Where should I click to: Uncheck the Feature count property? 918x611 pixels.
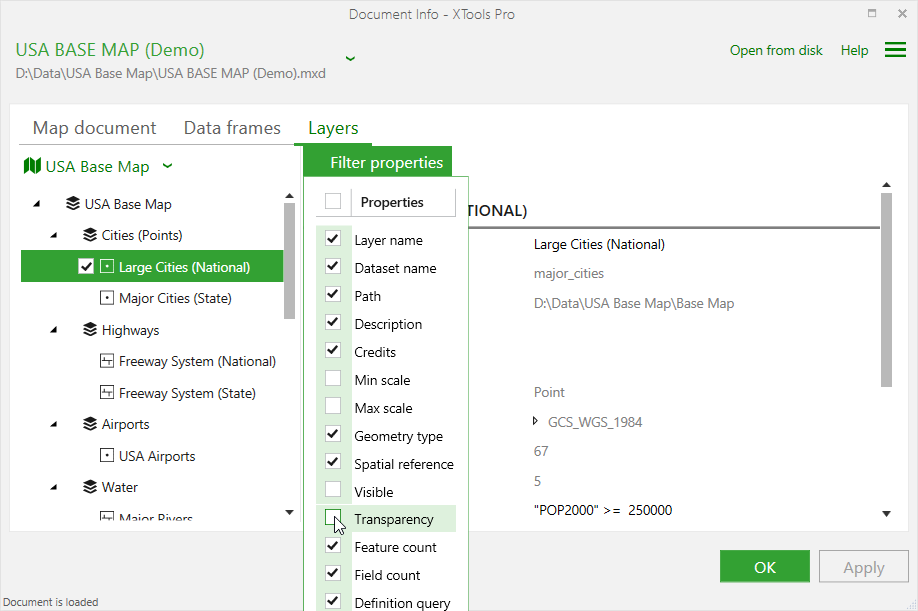333,546
